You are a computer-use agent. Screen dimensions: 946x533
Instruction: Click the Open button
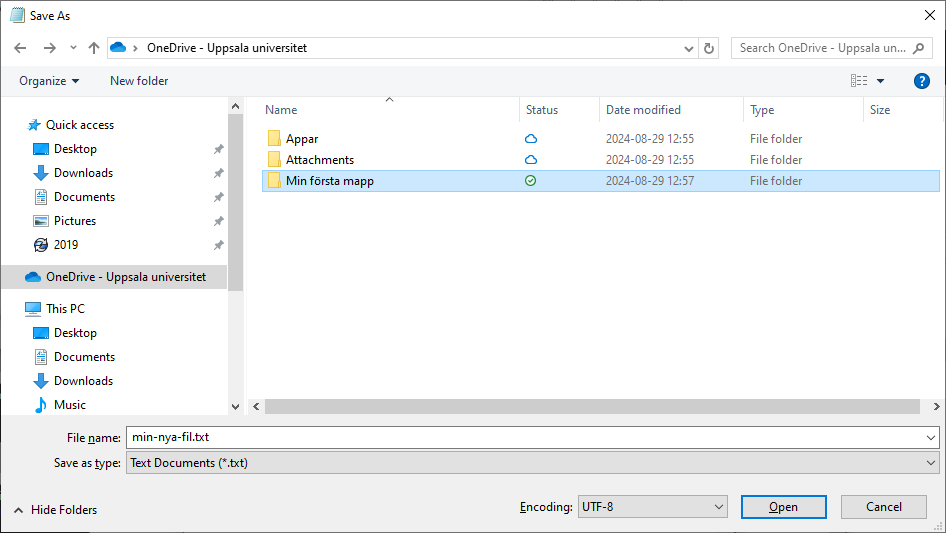[783, 507]
